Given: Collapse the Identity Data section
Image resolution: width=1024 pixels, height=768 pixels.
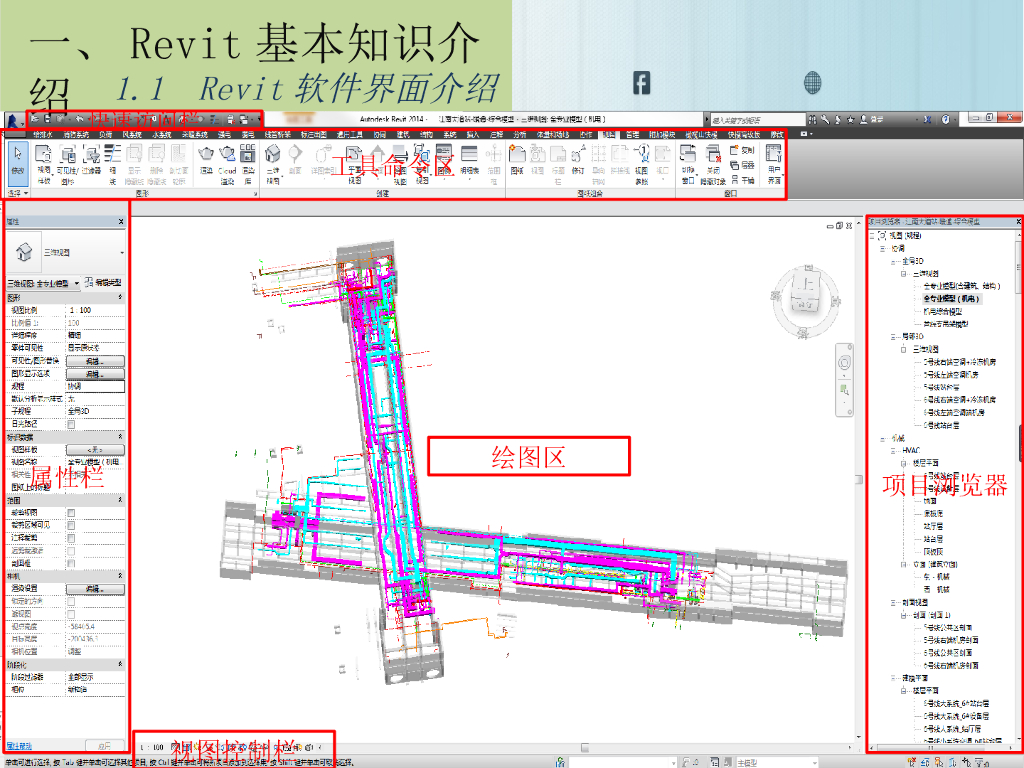Looking at the screenshot, I should (121, 437).
